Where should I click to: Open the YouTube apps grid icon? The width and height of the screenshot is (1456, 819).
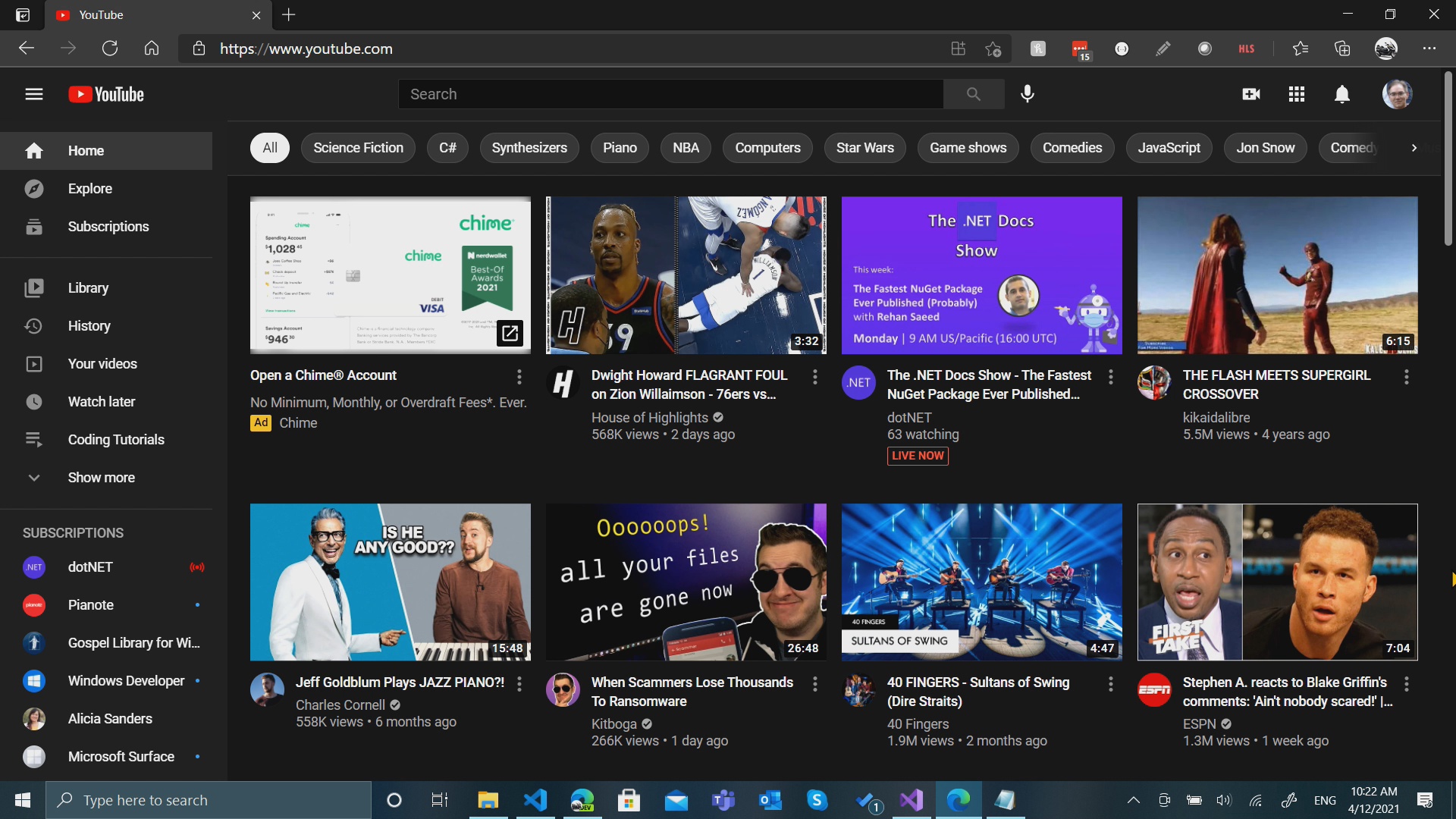1297,94
